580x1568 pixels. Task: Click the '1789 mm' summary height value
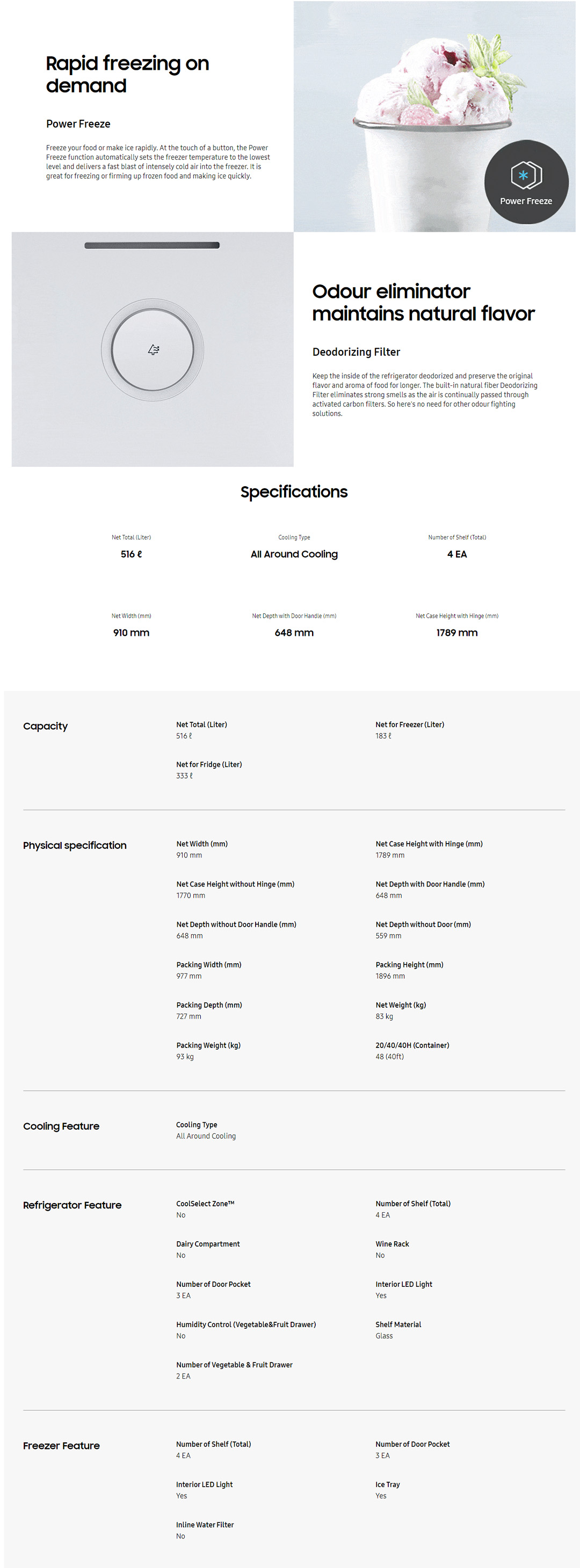pyautogui.click(x=456, y=633)
